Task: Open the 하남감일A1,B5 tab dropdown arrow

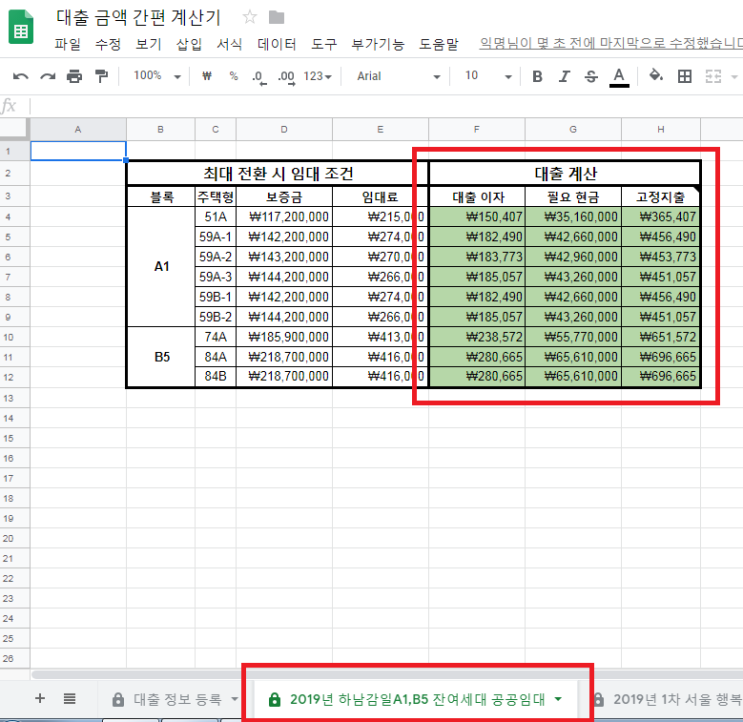Action: pyautogui.click(x=558, y=699)
